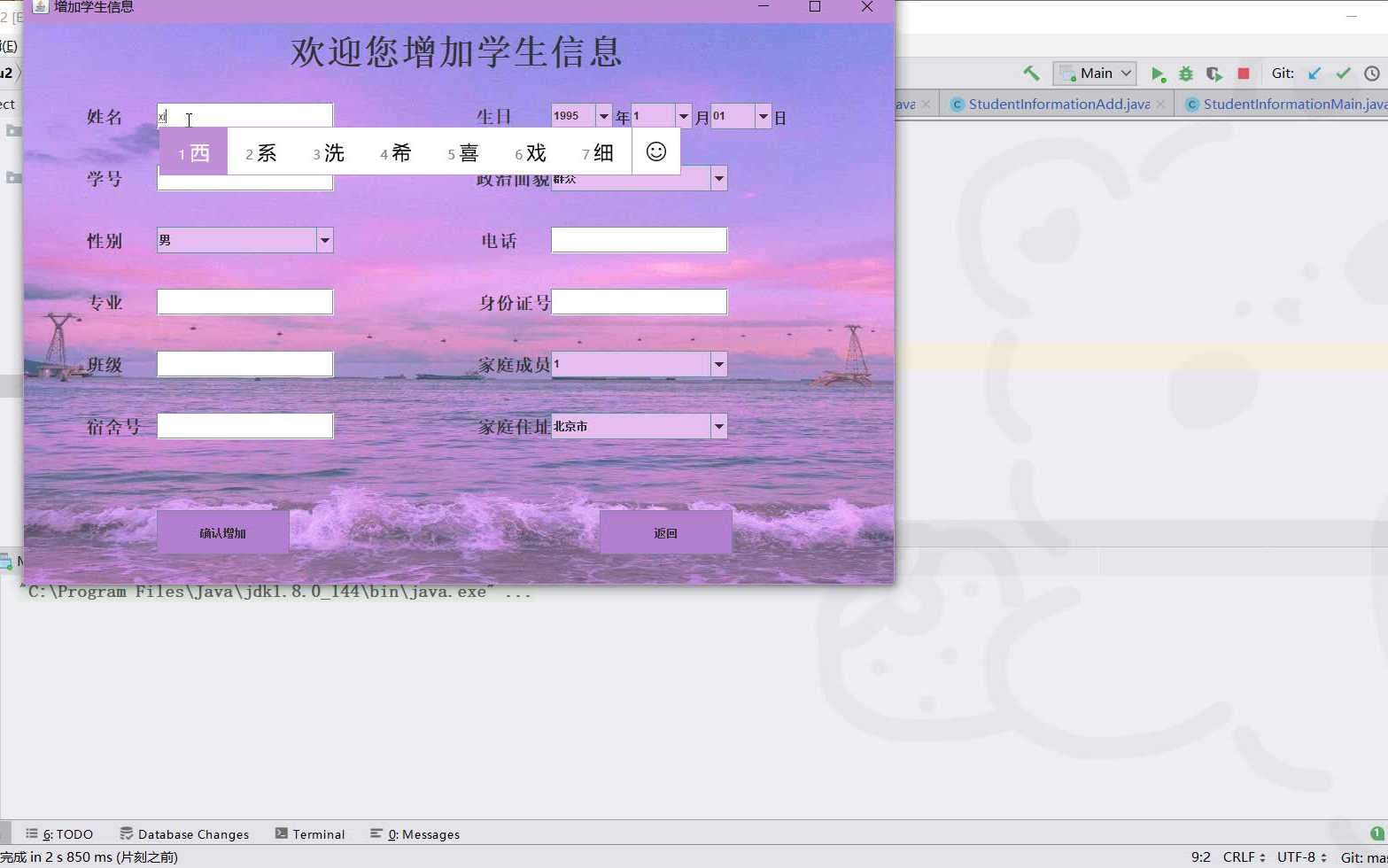Open the emoji smiley in IME candidate bar

pyautogui.click(x=656, y=151)
